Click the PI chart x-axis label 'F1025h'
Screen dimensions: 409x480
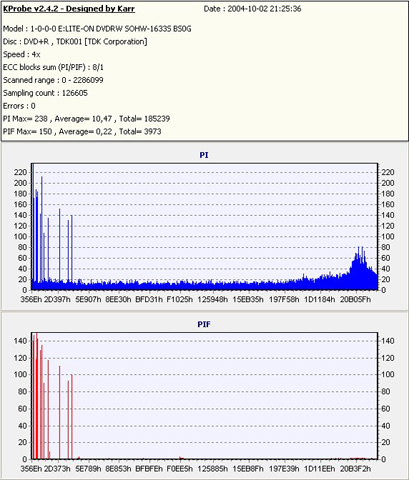[x=180, y=299]
